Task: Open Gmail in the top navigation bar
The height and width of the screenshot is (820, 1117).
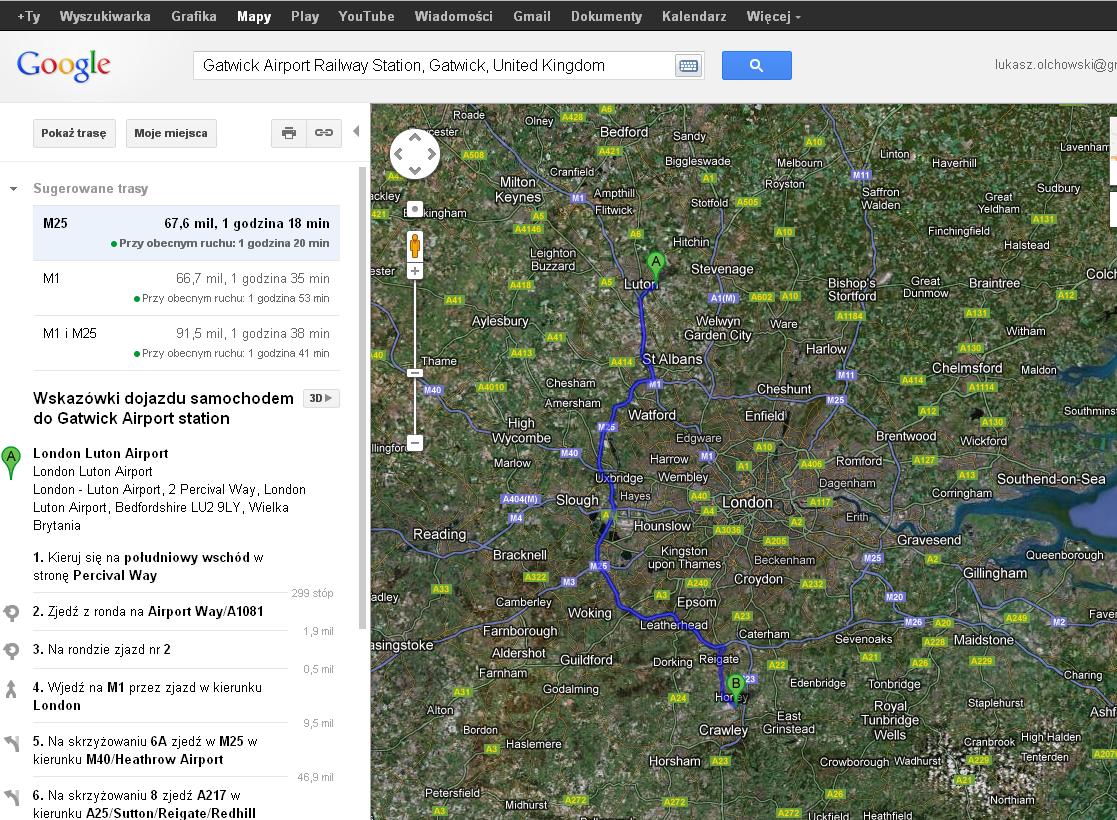Action: [531, 16]
